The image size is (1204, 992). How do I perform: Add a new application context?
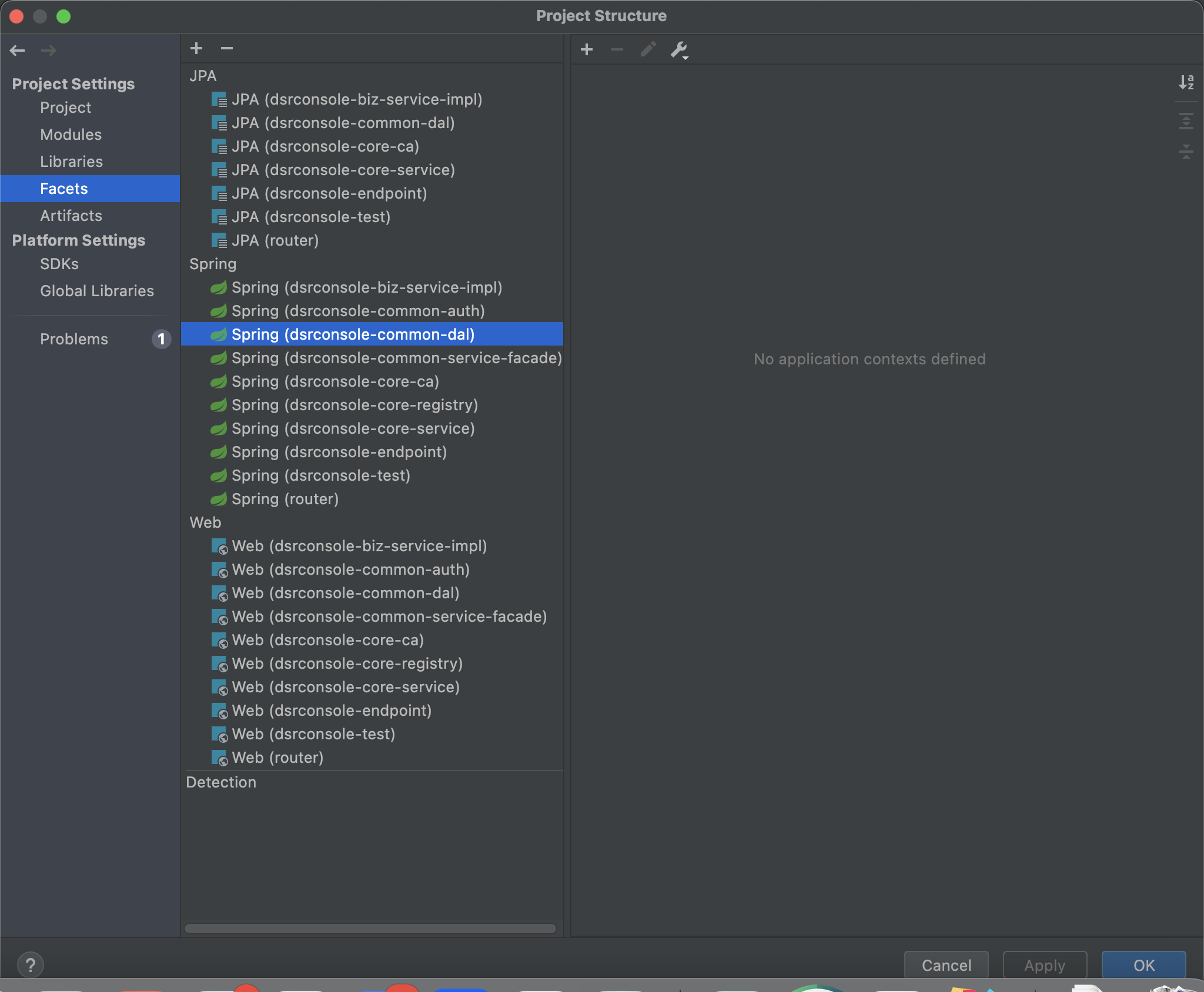[586, 50]
